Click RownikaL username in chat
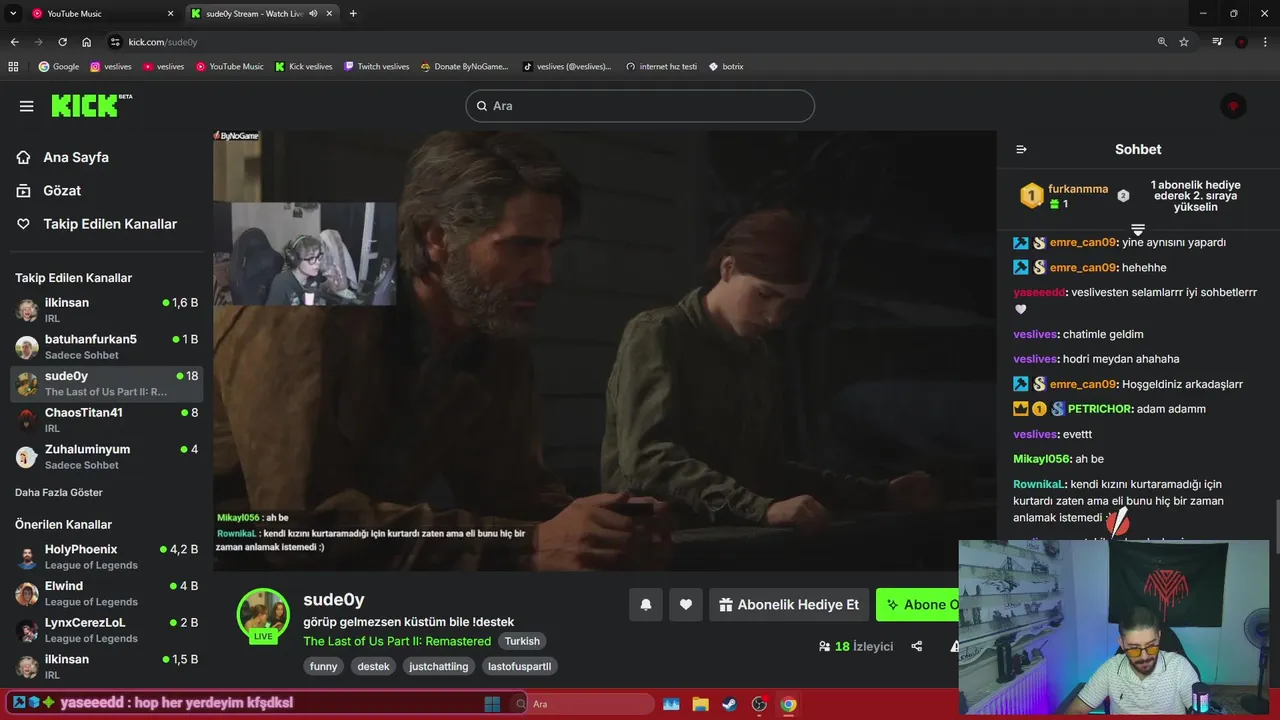This screenshot has width=1280, height=720. pos(1039,484)
